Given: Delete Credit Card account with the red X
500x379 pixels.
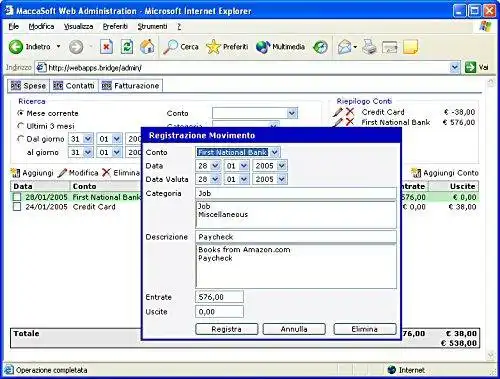Looking at the screenshot, I should 350,112.
